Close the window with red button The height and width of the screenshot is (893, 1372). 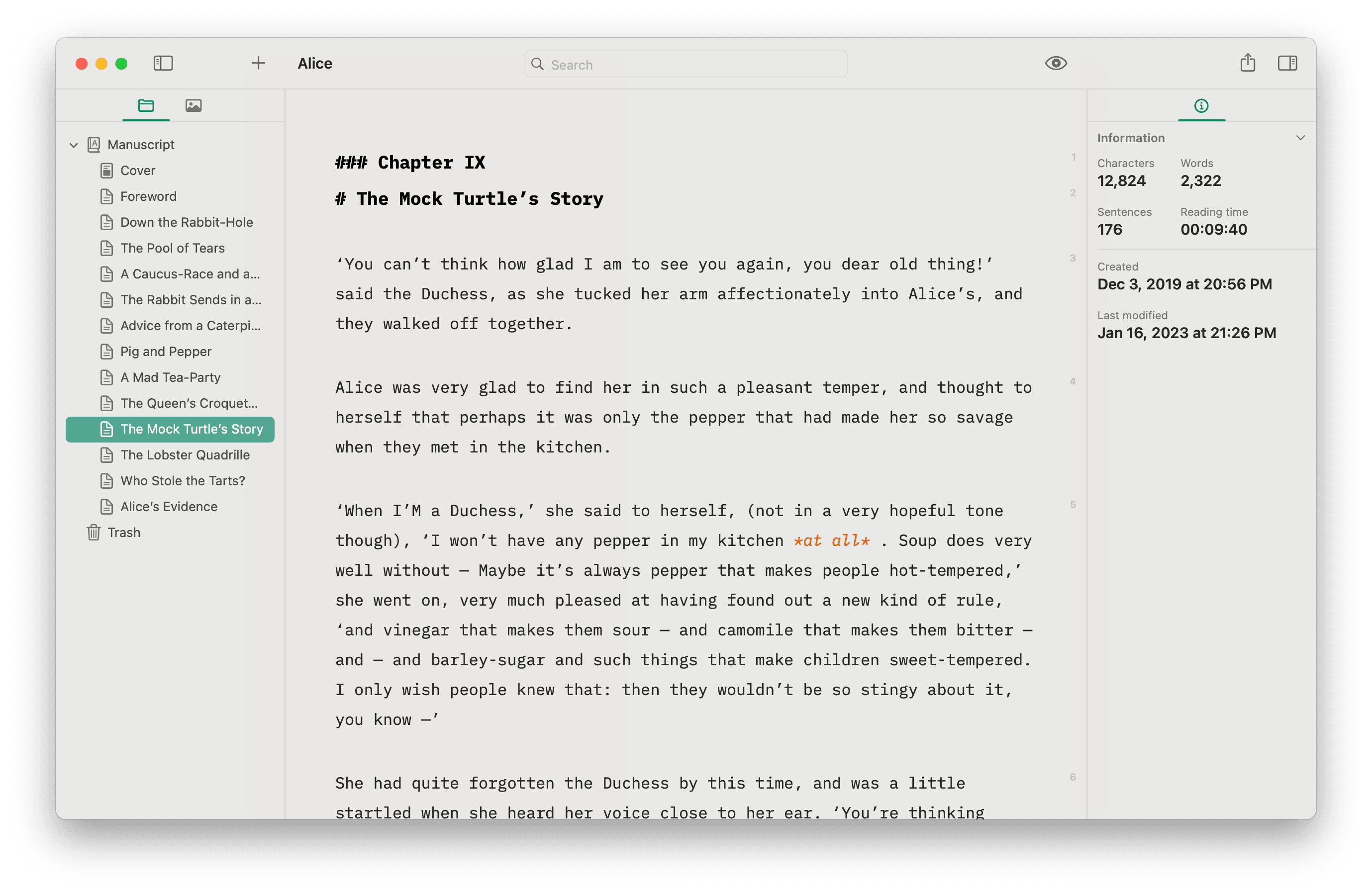(x=82, y=63)
